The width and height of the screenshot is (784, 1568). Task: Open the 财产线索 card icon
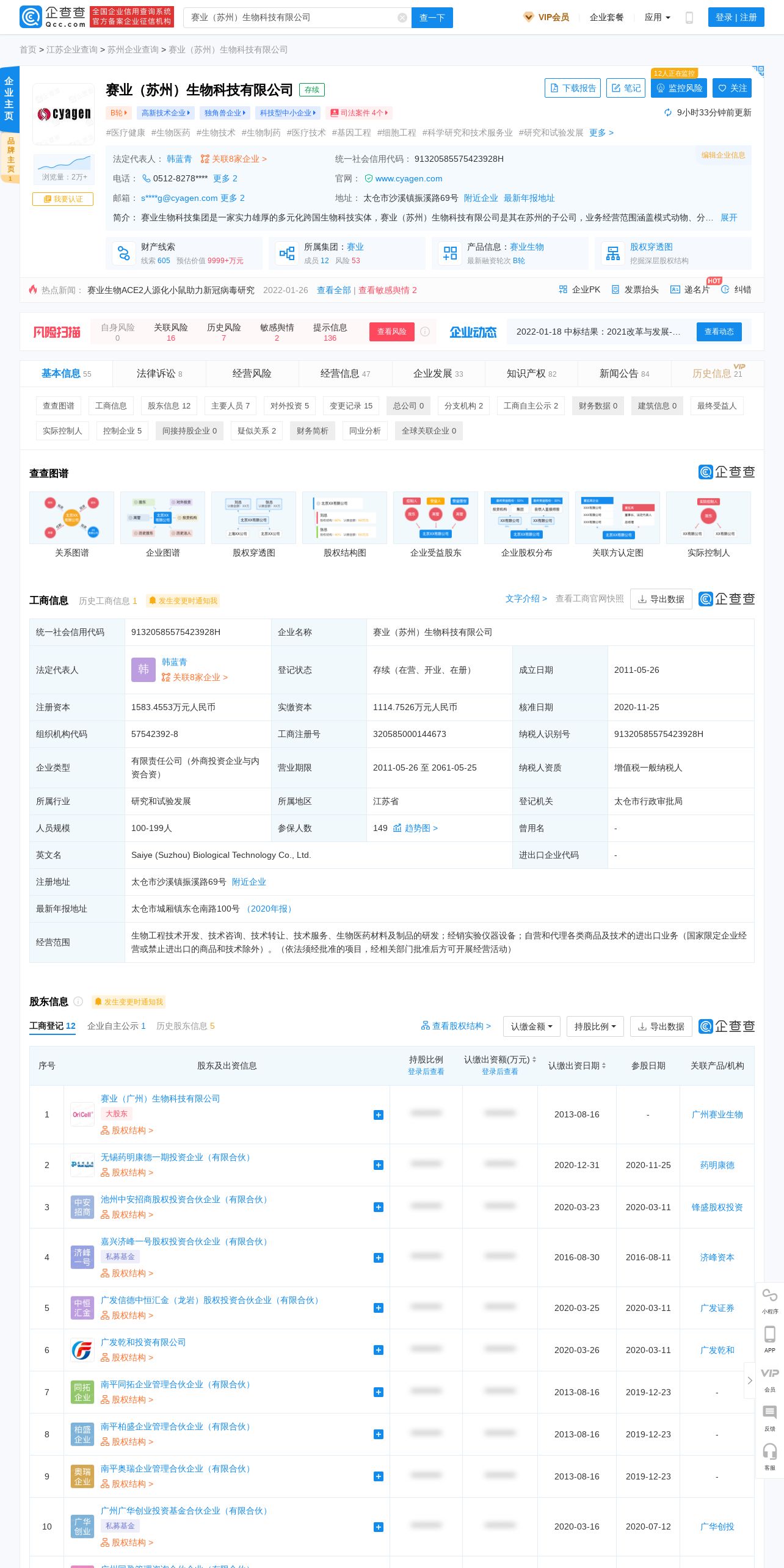point(124,253)
